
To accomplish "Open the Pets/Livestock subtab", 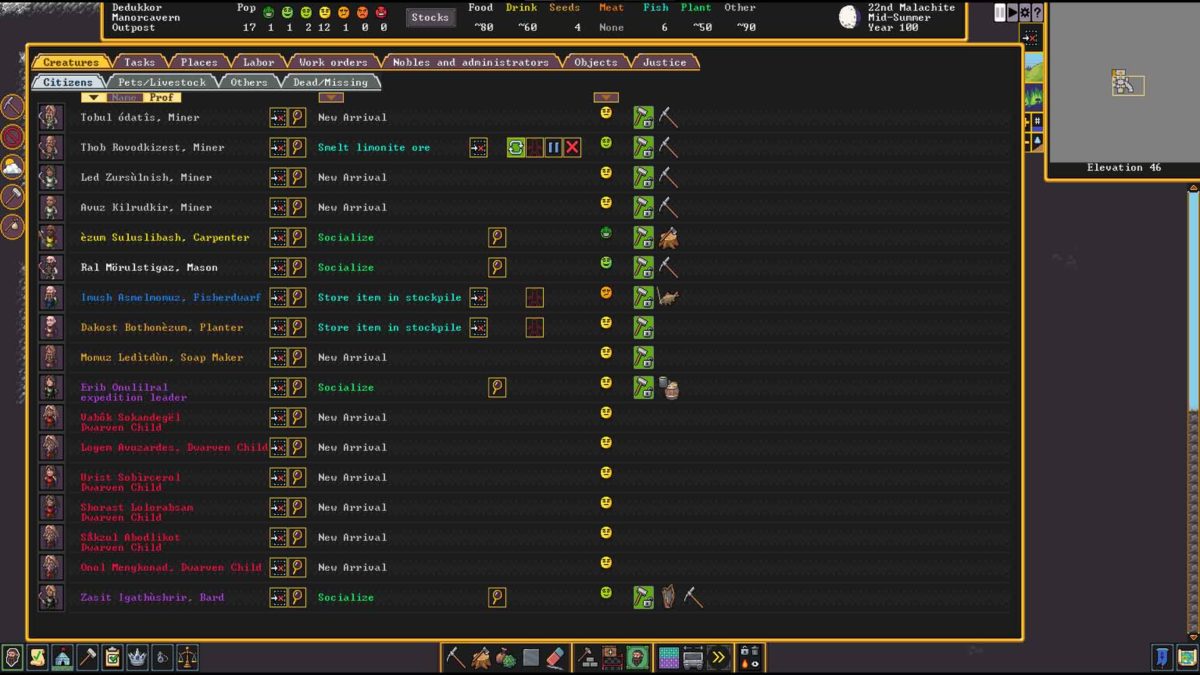I will 161,82.
